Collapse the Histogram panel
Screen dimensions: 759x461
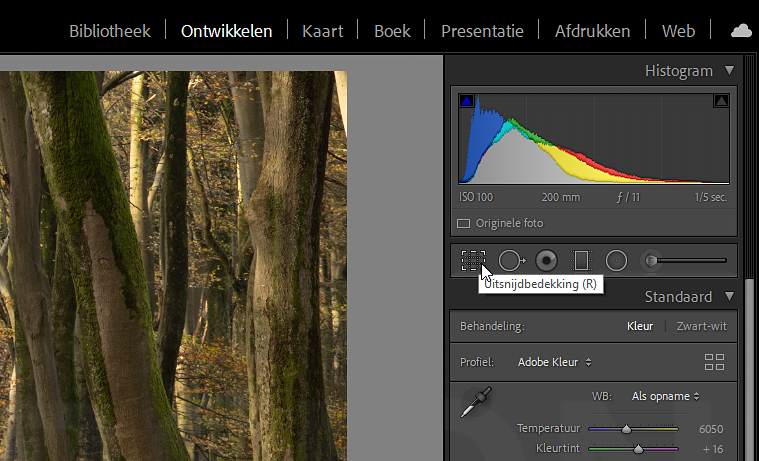729,71
